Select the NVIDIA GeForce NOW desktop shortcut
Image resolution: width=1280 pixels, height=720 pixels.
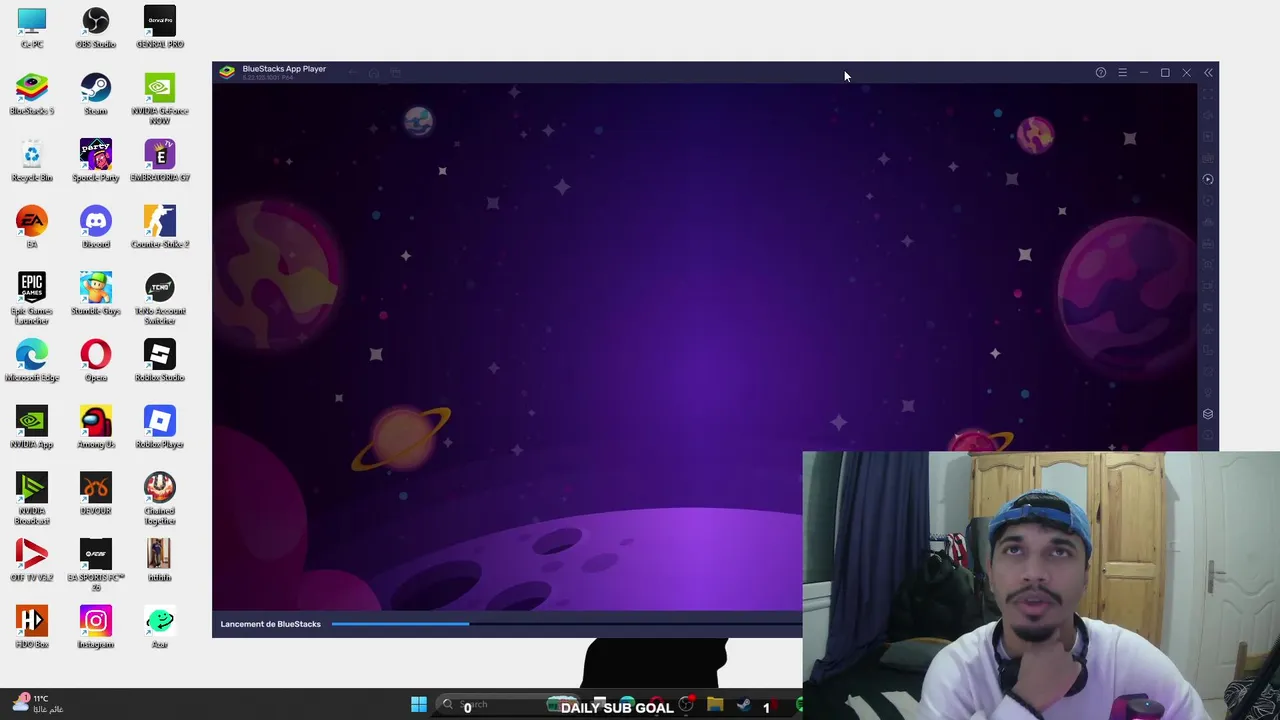(x=160, y=99)
